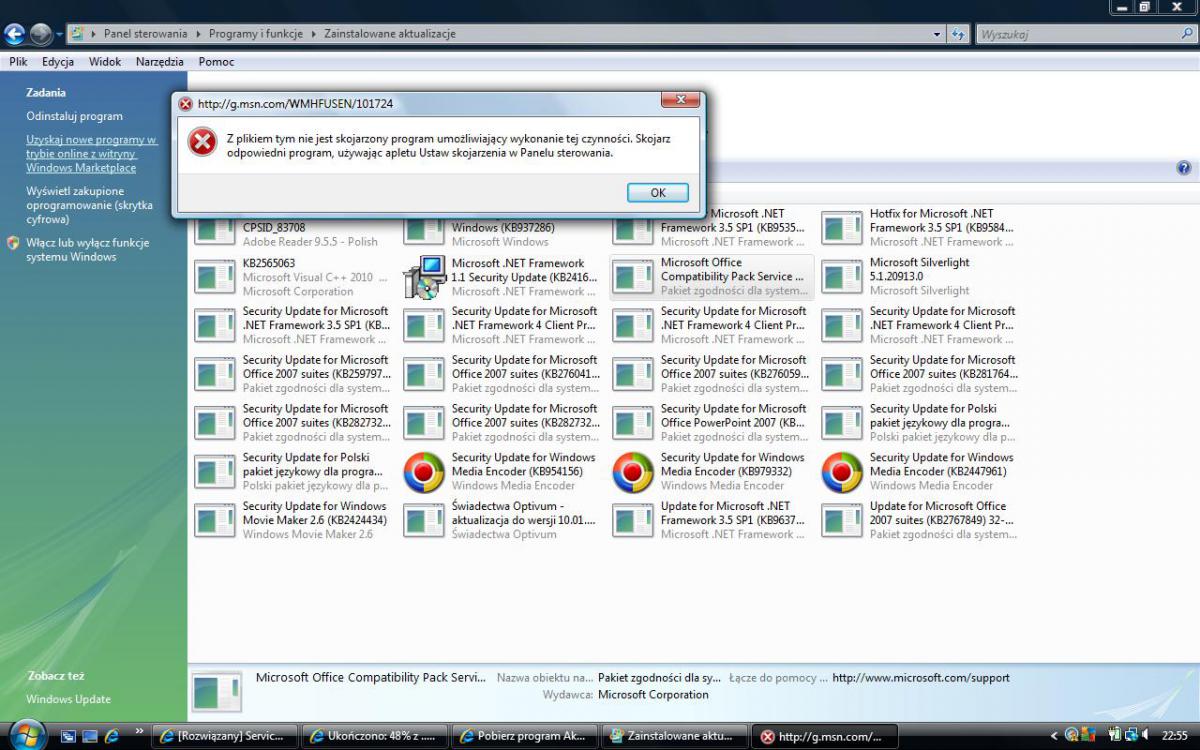1200x750 pixels.
Task: Show hidden tray icons chevron
Action: click(x=1053, y=735)
